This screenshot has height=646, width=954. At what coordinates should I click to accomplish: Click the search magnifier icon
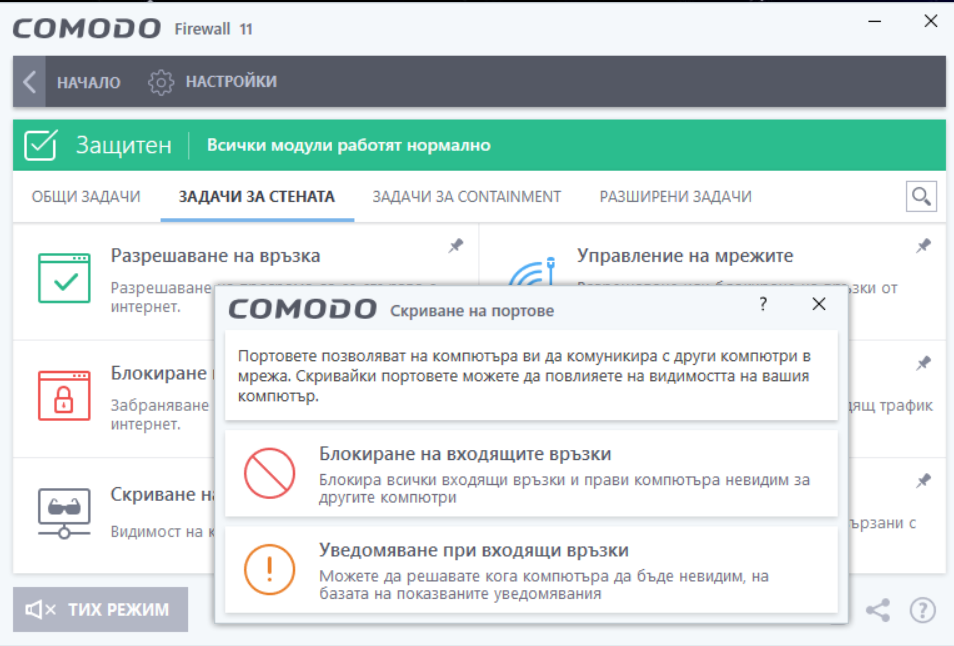(x=921, y=196)
